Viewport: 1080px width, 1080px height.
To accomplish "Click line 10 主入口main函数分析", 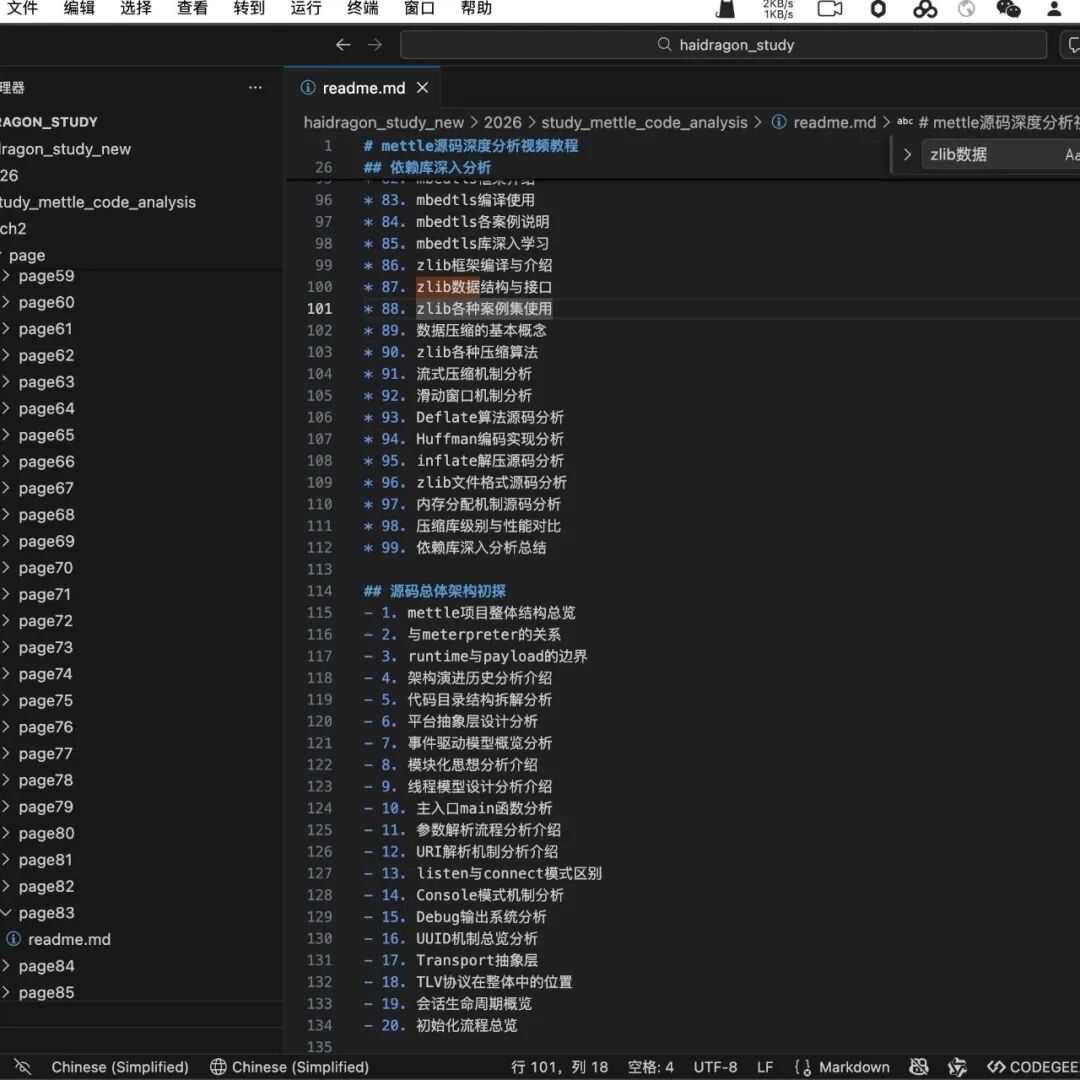I will pos(484,808).
